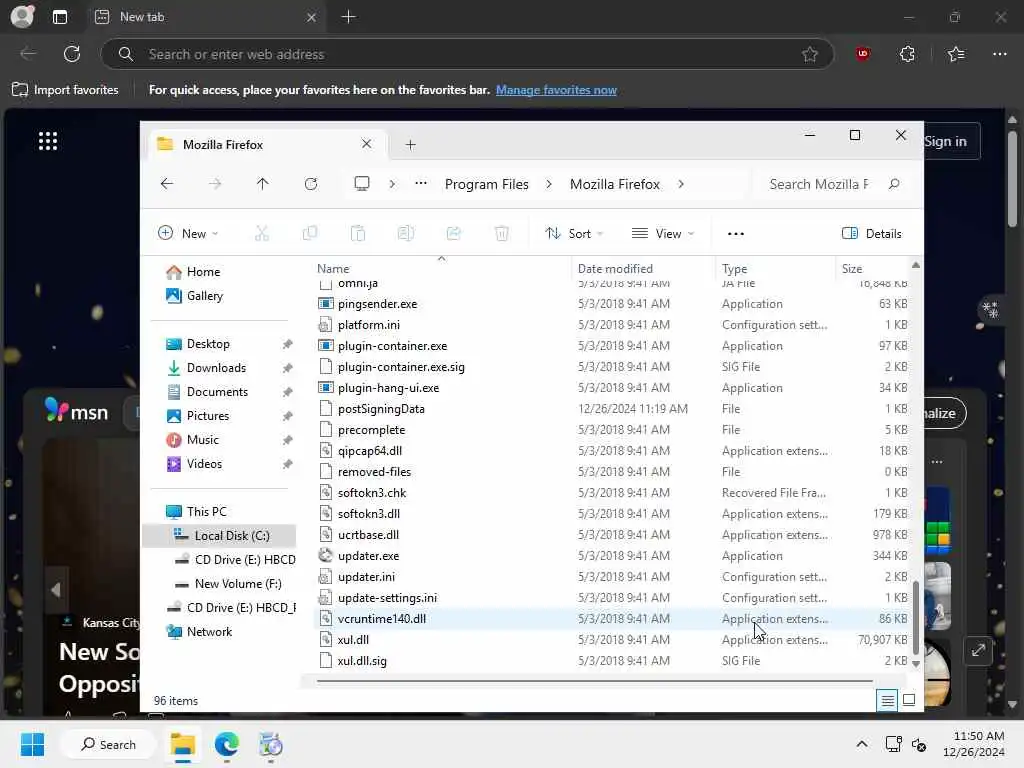The width and height of the screenshot is (1024, 768).
Task: Click the Copy icon in Explorer toolbar
Action: (x=310, y=233)
